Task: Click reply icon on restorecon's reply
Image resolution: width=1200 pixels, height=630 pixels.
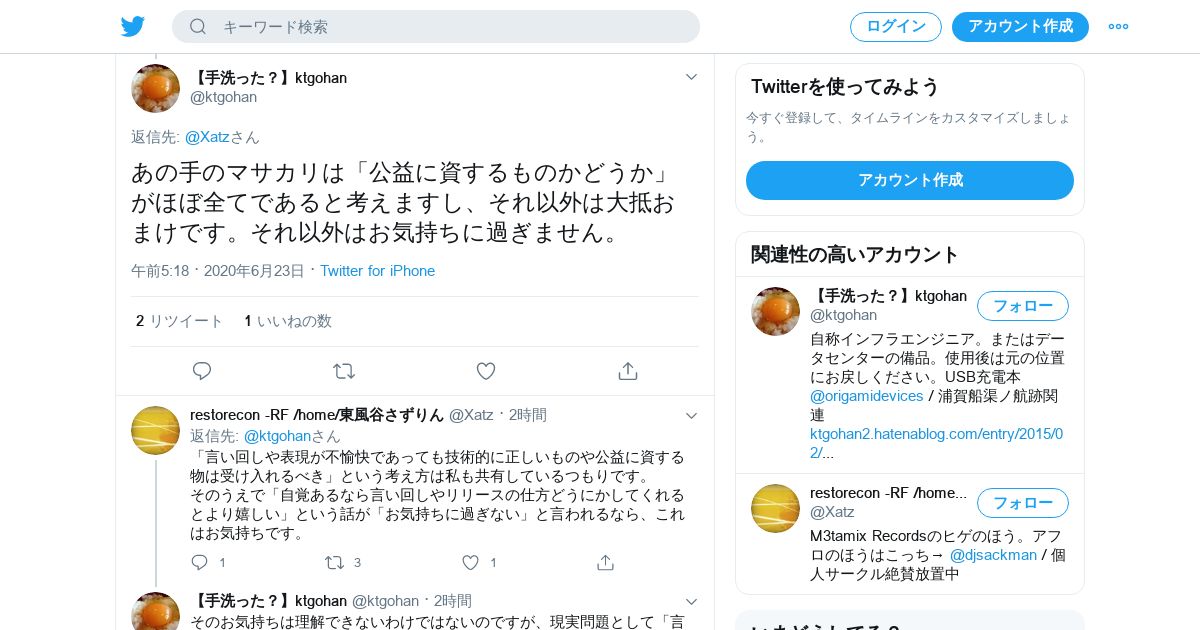Action: pyautogui.click(x=199, y=562)
